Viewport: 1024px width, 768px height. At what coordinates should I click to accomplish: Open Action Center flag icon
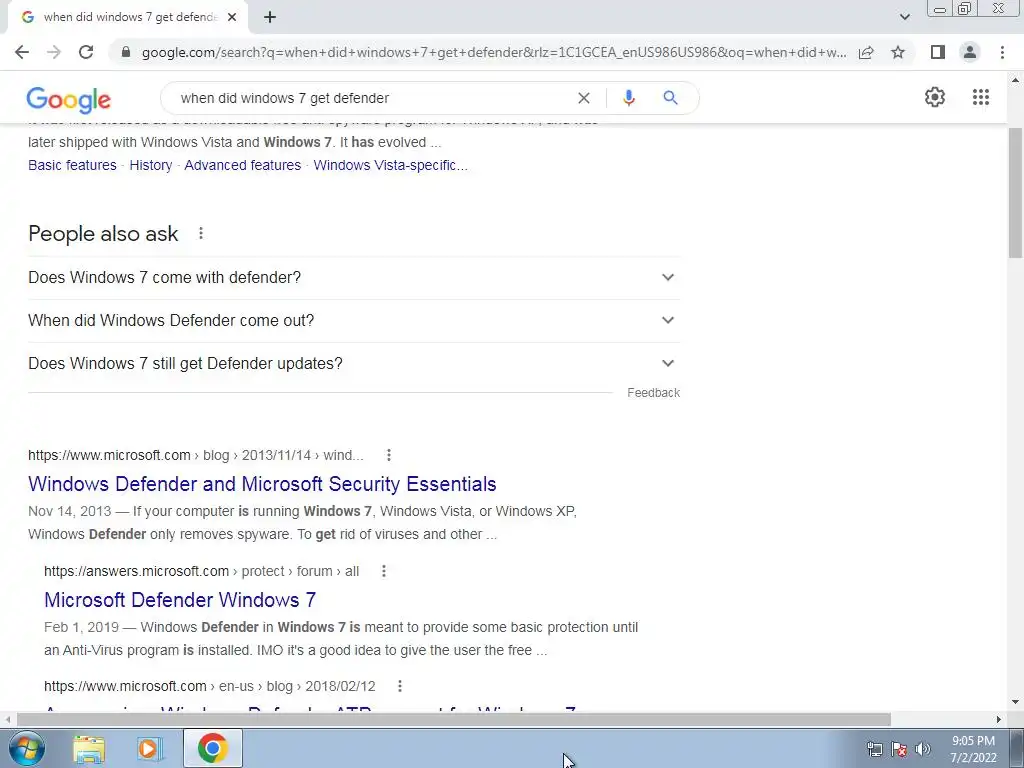899,749
